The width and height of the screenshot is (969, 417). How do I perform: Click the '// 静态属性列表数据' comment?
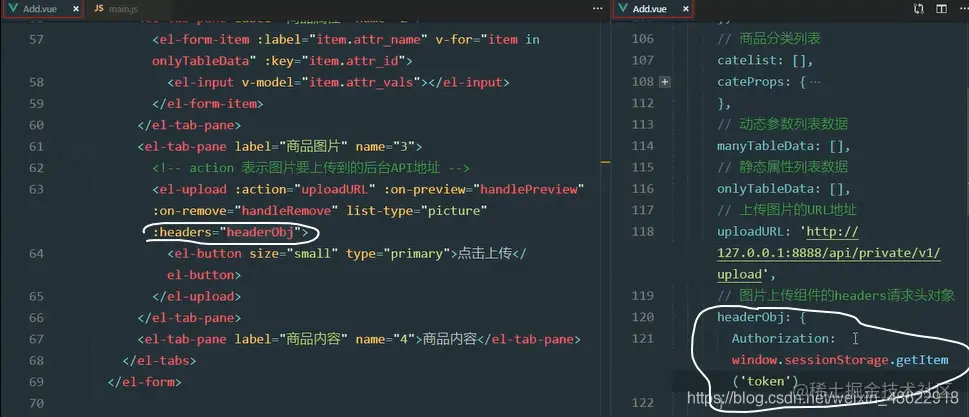coord(782,167)
